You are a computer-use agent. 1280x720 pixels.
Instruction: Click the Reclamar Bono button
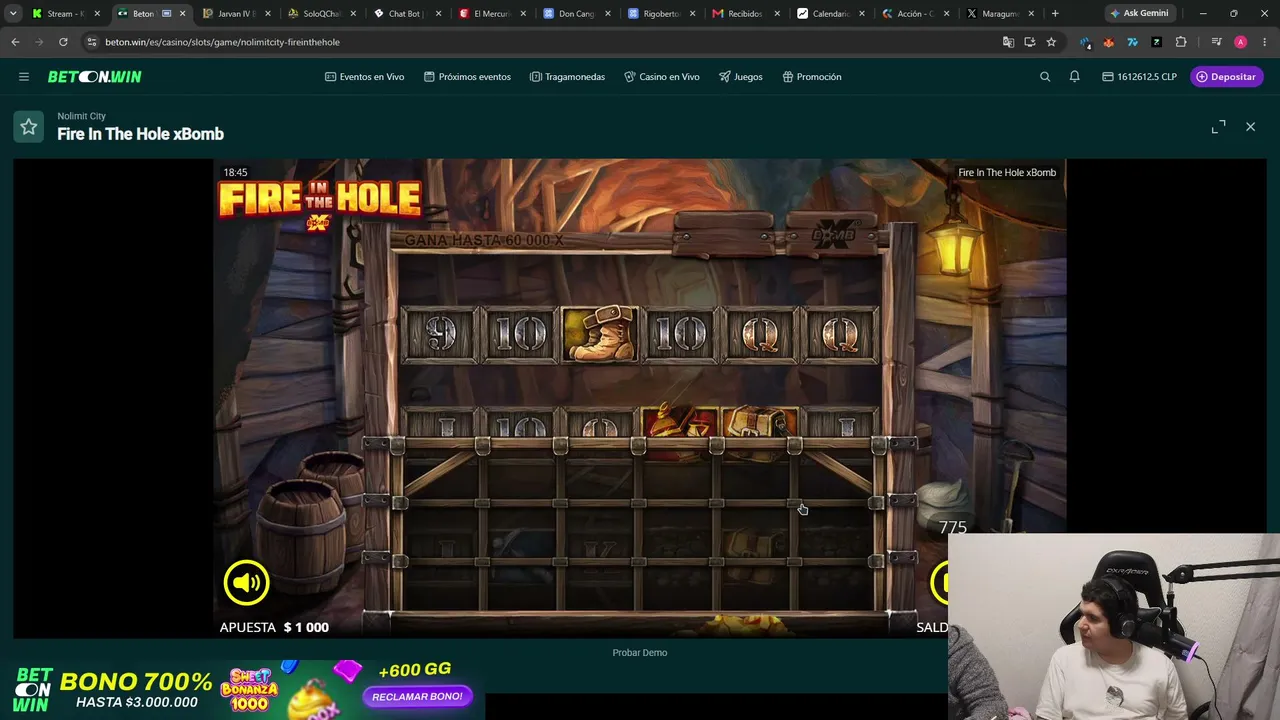(417, 697)
